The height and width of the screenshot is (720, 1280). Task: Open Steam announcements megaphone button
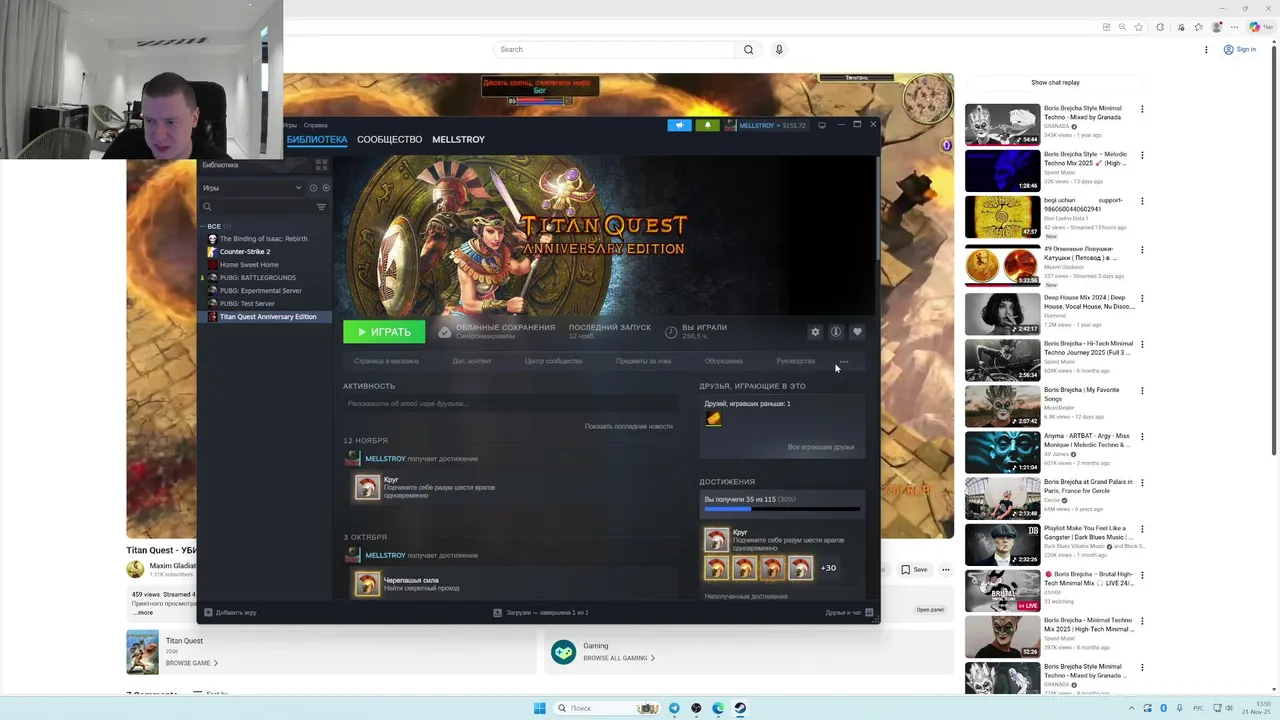point(679,125)
